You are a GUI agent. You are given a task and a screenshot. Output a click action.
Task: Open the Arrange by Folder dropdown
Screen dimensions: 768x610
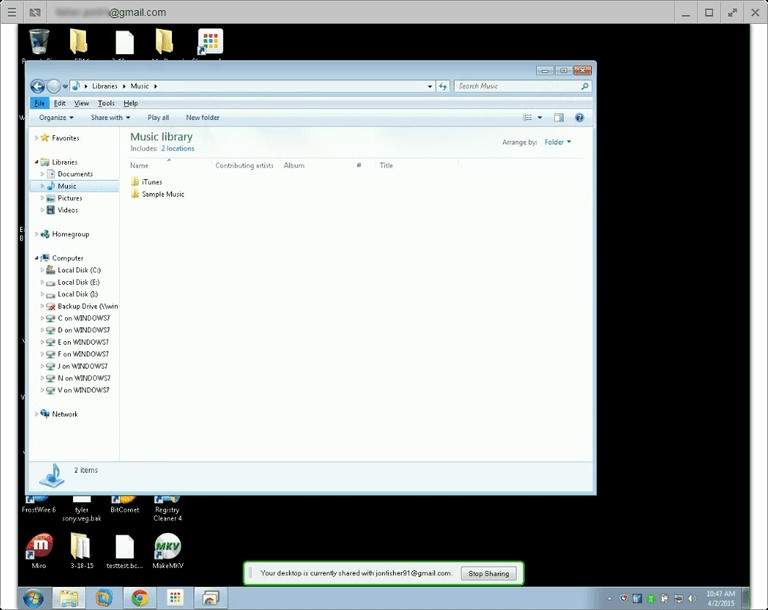[x=557, y=142]
